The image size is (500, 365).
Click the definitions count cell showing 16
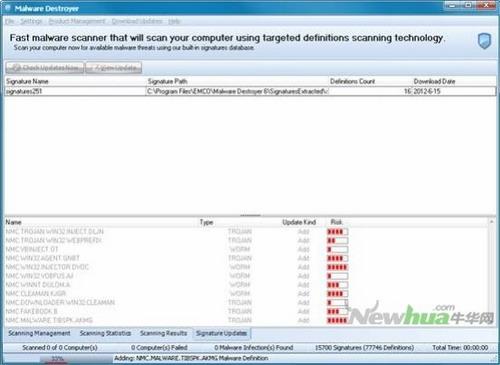[370, 91]
